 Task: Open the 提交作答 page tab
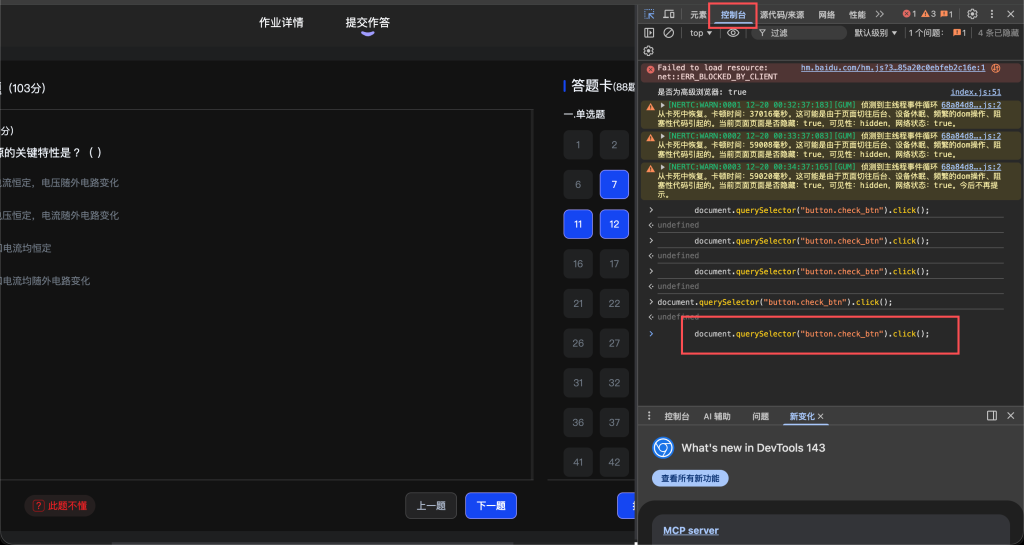tap(368, 23)
